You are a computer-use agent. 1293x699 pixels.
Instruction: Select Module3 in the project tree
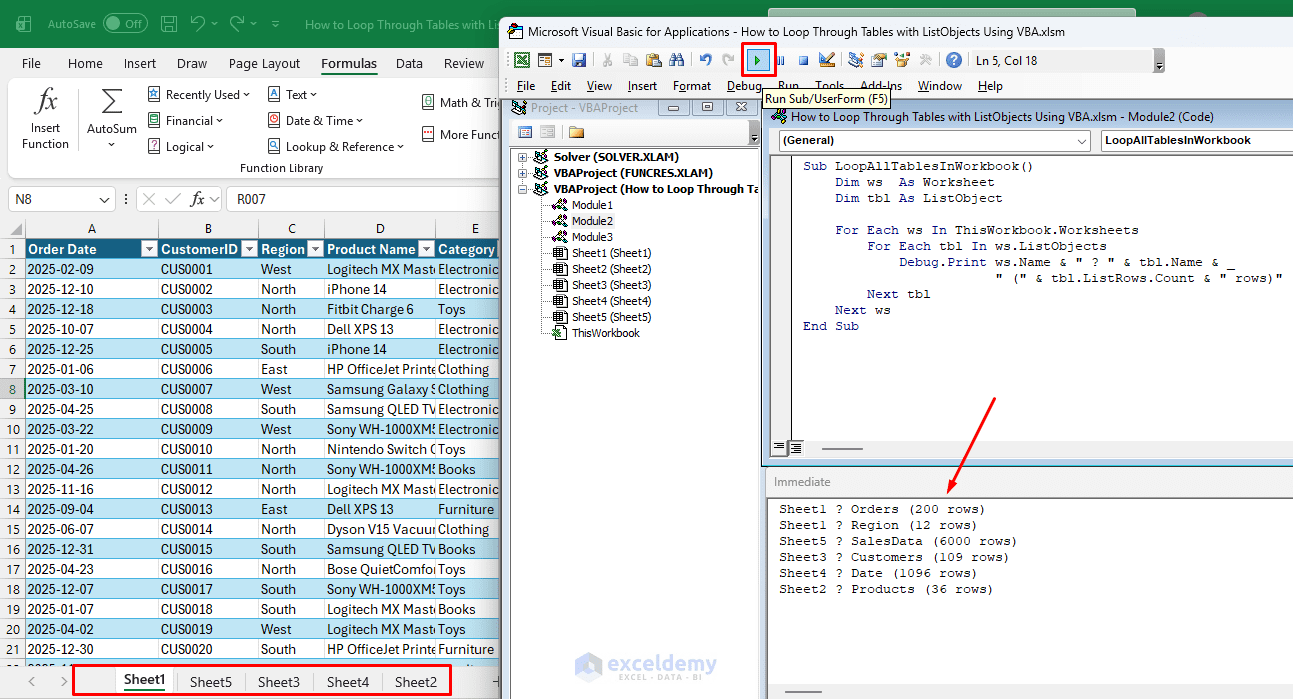pos(592,237)
